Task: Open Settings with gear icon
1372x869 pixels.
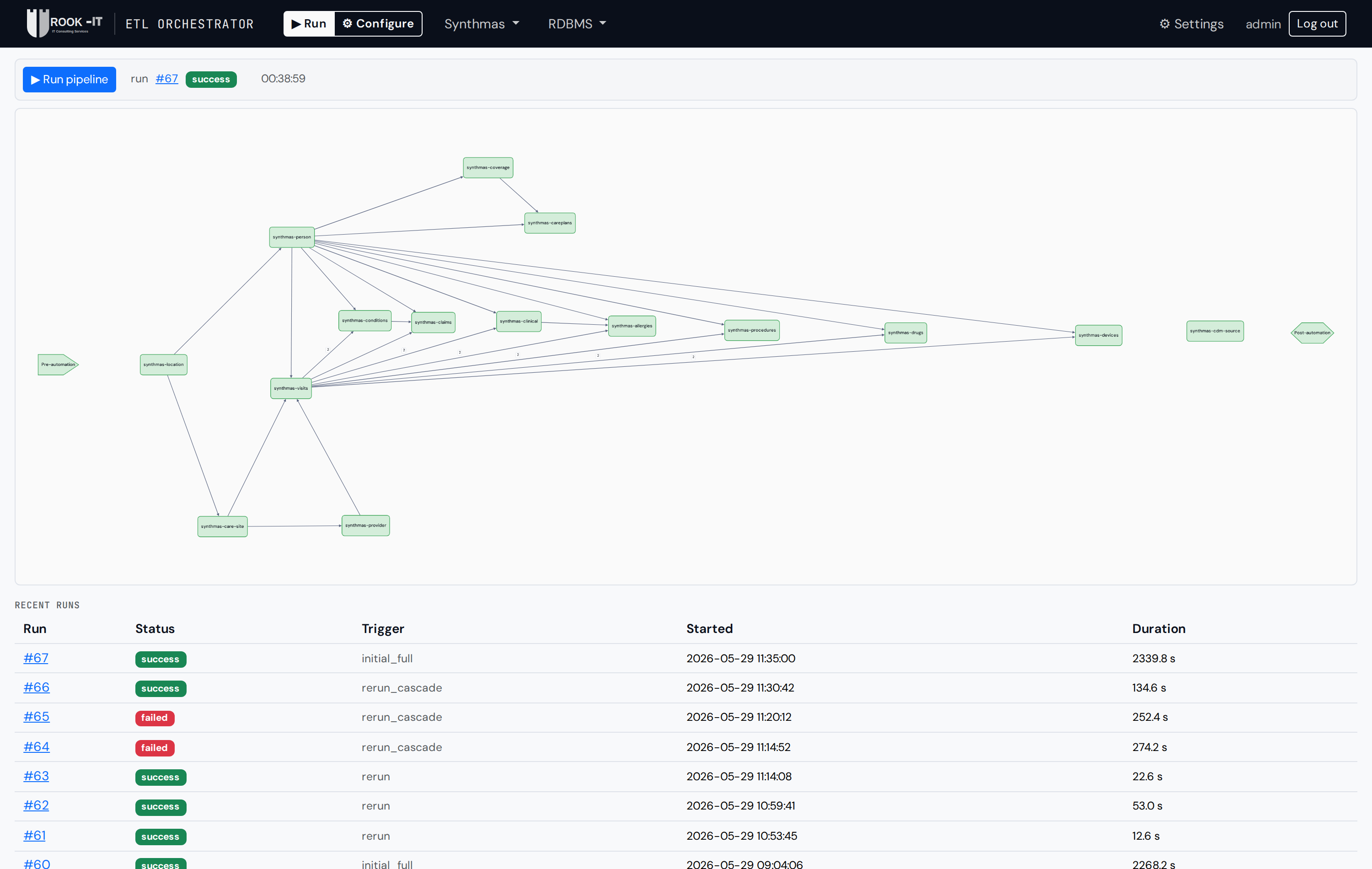Action: pos(1191,24)
